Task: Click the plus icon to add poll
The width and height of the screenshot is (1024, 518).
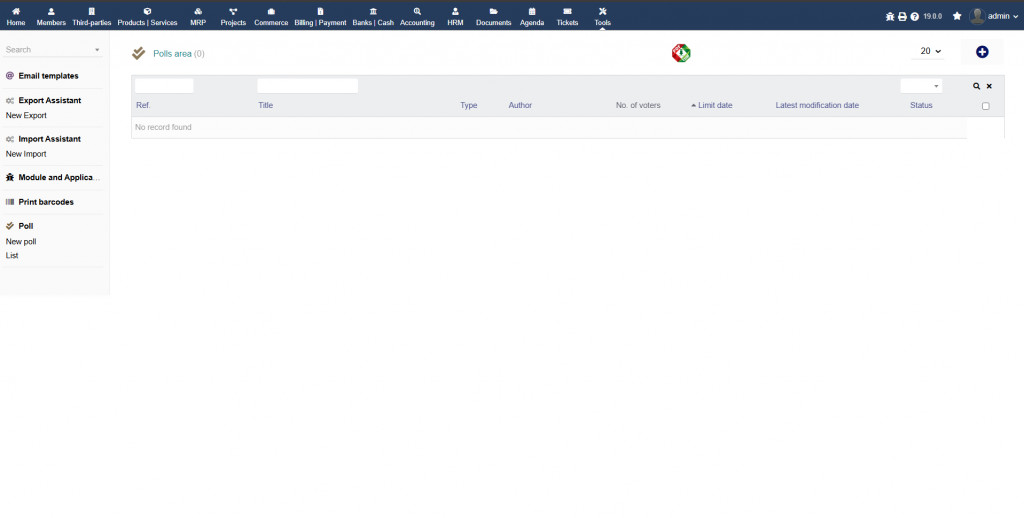Action: [982, 52]
